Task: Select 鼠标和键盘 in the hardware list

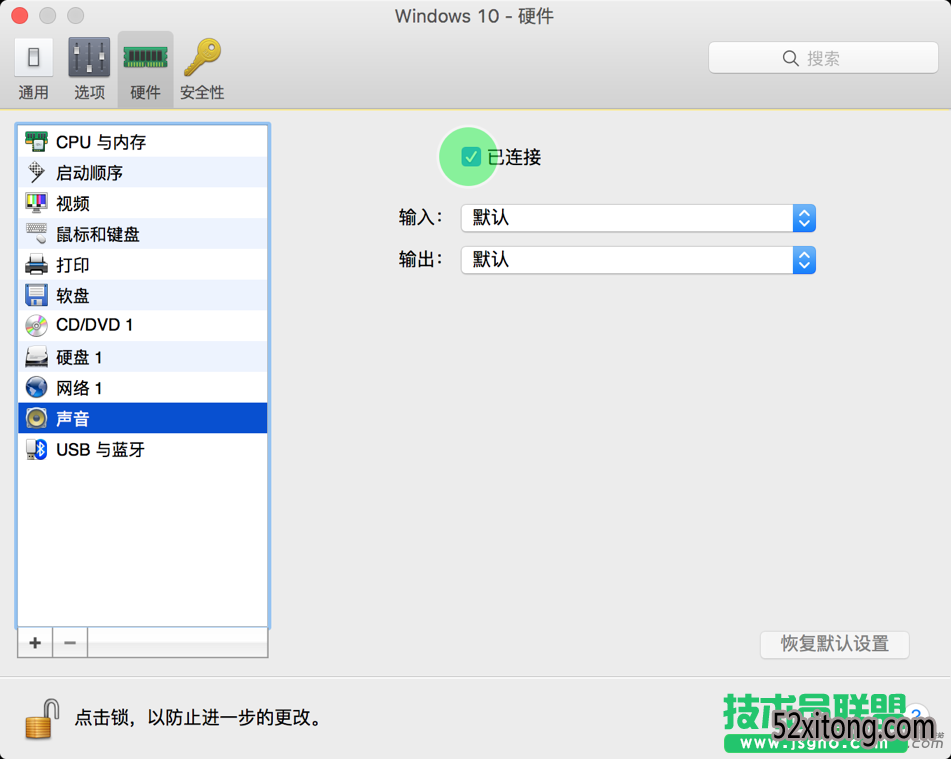Action: point(143,234)
